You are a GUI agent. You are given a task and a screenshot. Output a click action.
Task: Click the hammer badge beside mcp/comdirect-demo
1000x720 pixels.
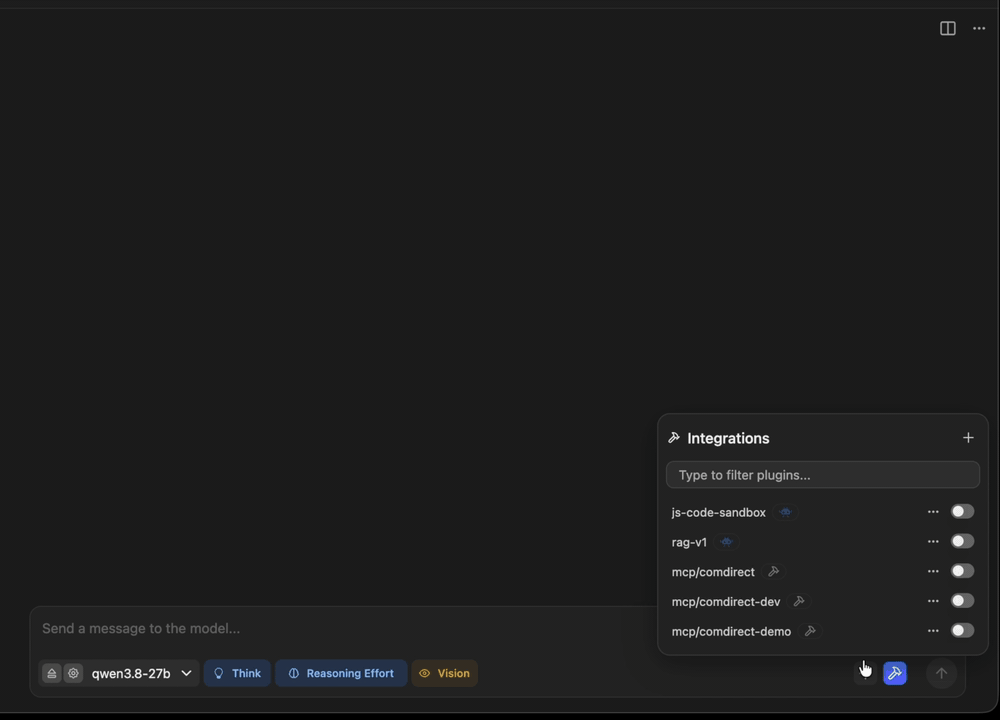click(x=810, y=631)
